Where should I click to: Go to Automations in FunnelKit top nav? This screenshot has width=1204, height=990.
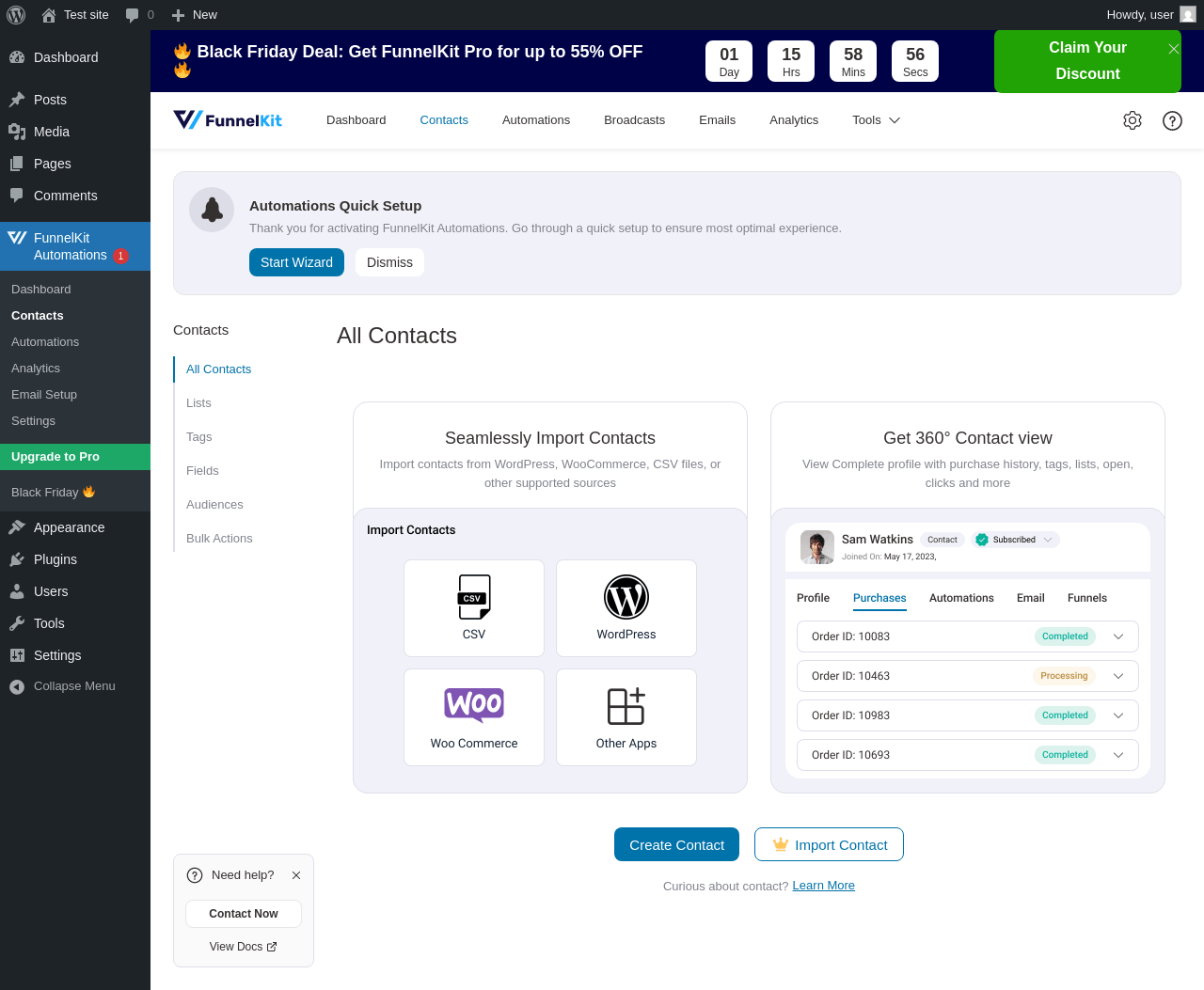536,120
